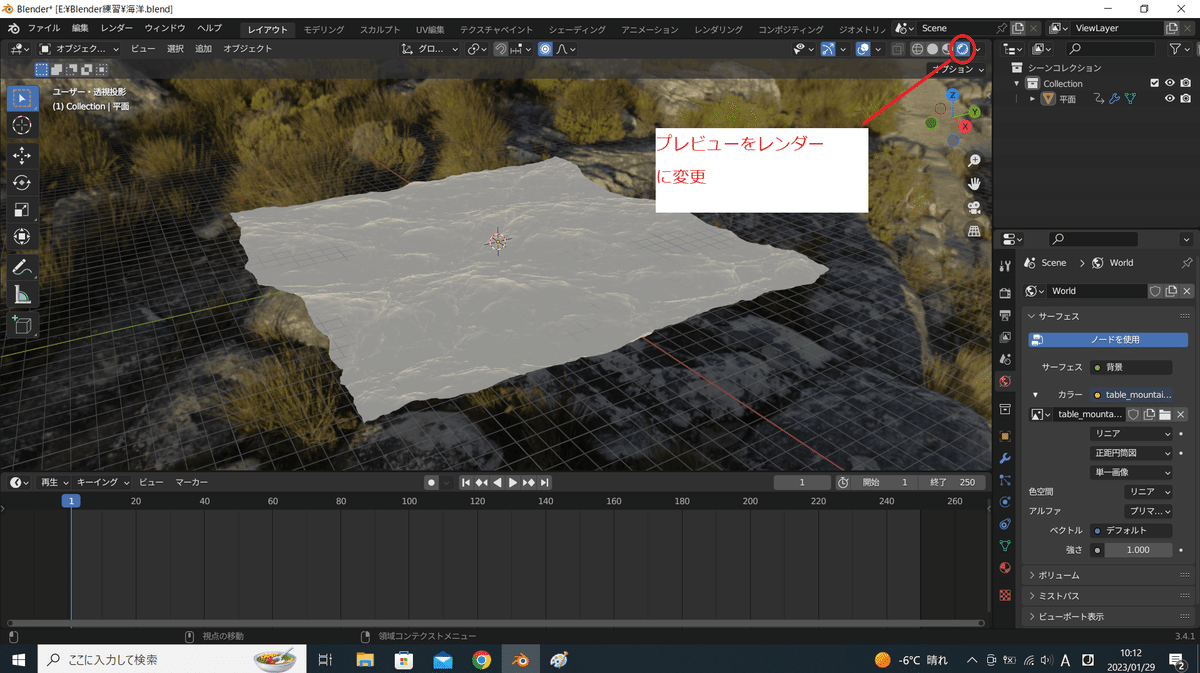Hide 平面 object in viewport via eye

pos(1170,99)
